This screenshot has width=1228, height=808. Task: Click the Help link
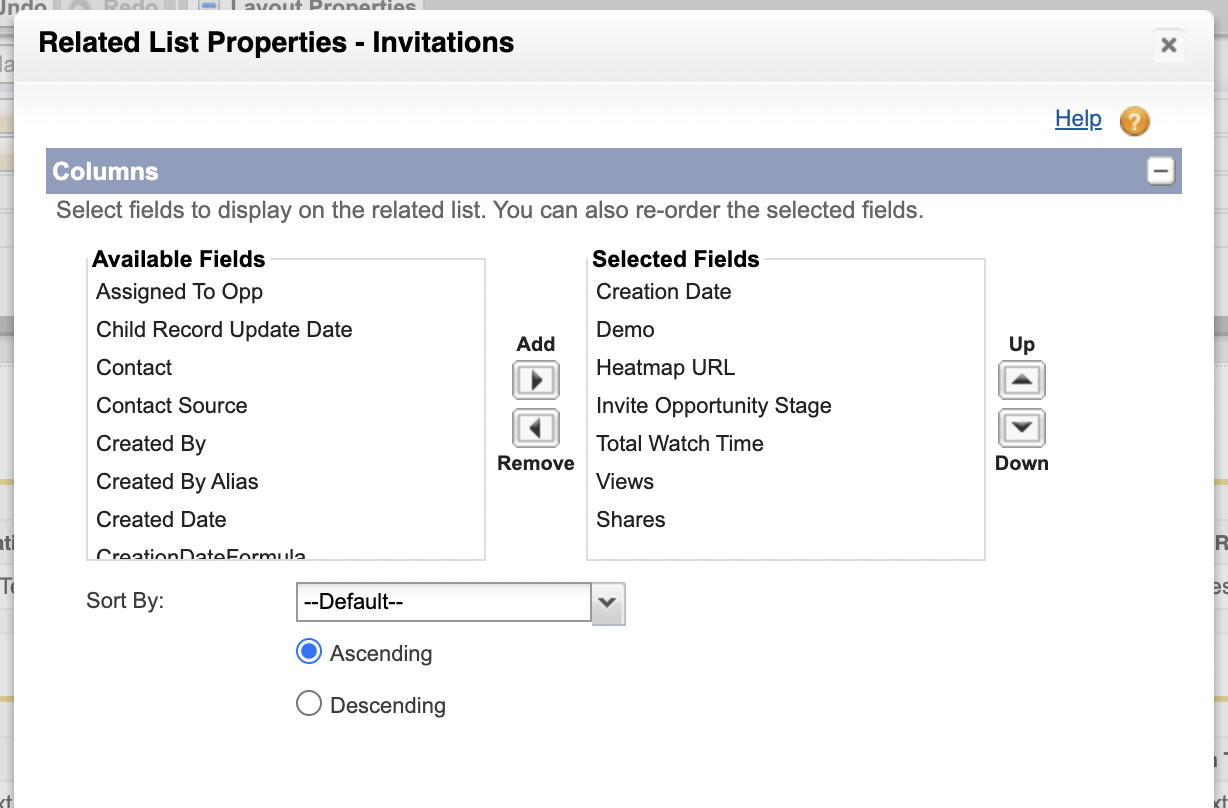click(x=1078, y=119)
